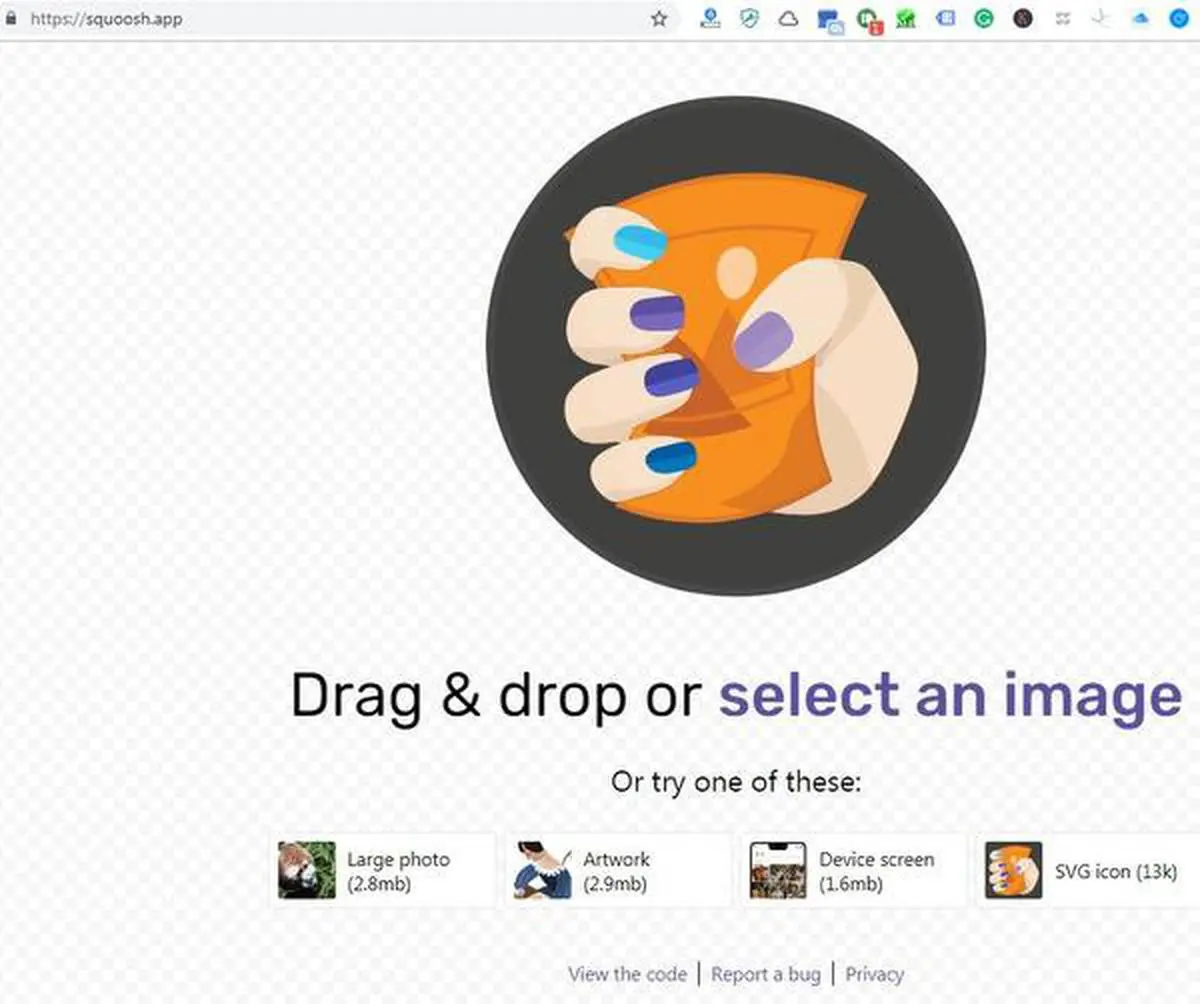Image resolution: width=1200 pixels, height=1004 pixels.
Task: Click the 'select an image' link
Action: tap(950, 694)
